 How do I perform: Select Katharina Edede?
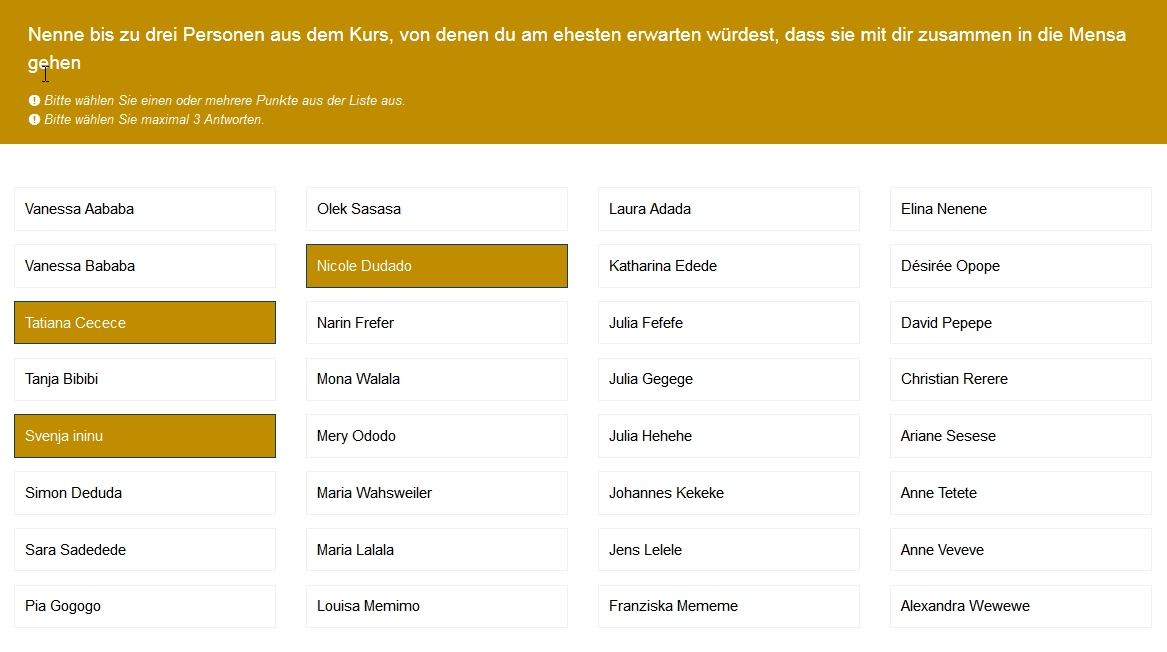pyautogui.click(x=729, y=266)
